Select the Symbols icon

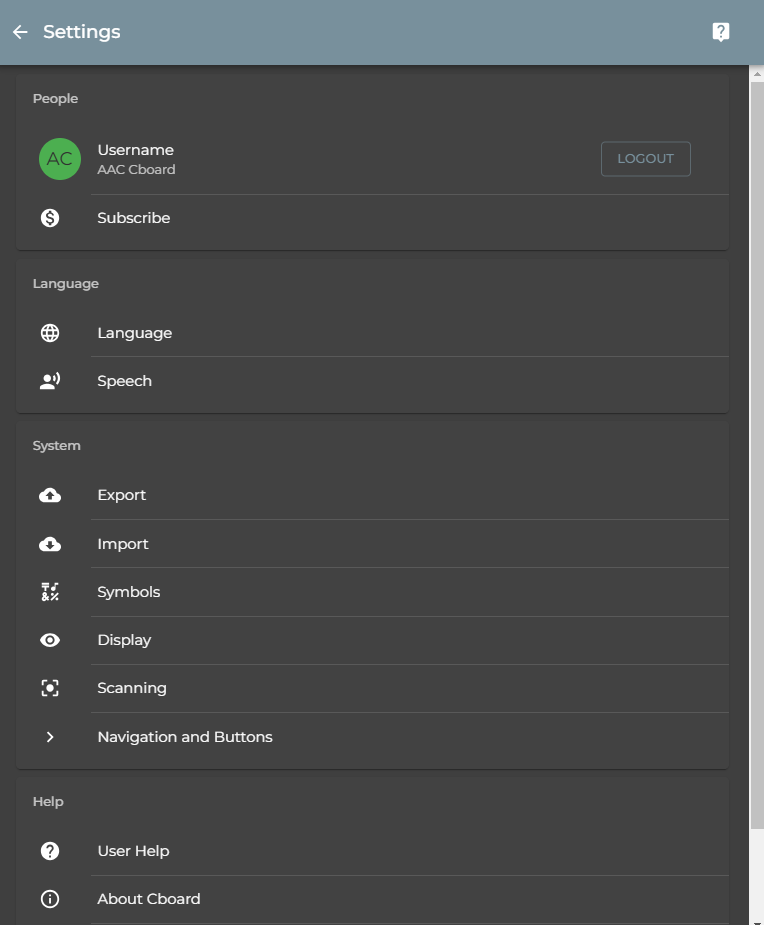click(50, 591)
